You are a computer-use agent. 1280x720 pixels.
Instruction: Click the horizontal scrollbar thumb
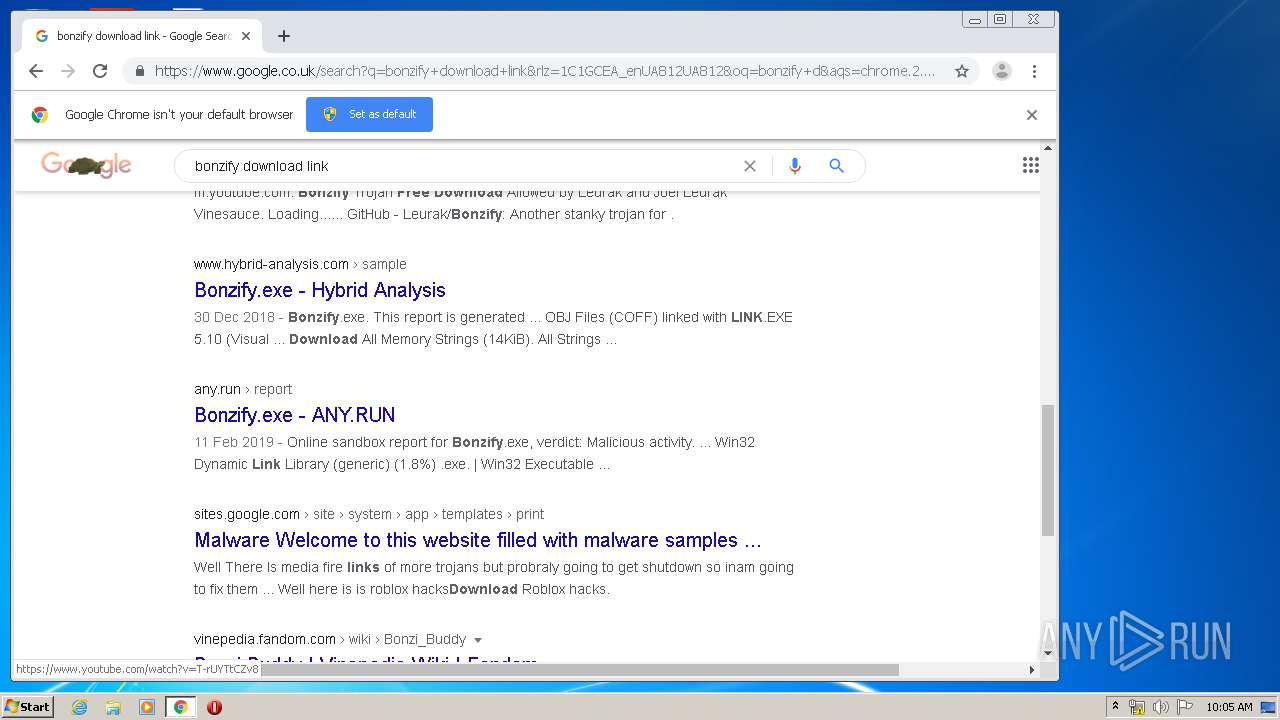tap(579, 670)
